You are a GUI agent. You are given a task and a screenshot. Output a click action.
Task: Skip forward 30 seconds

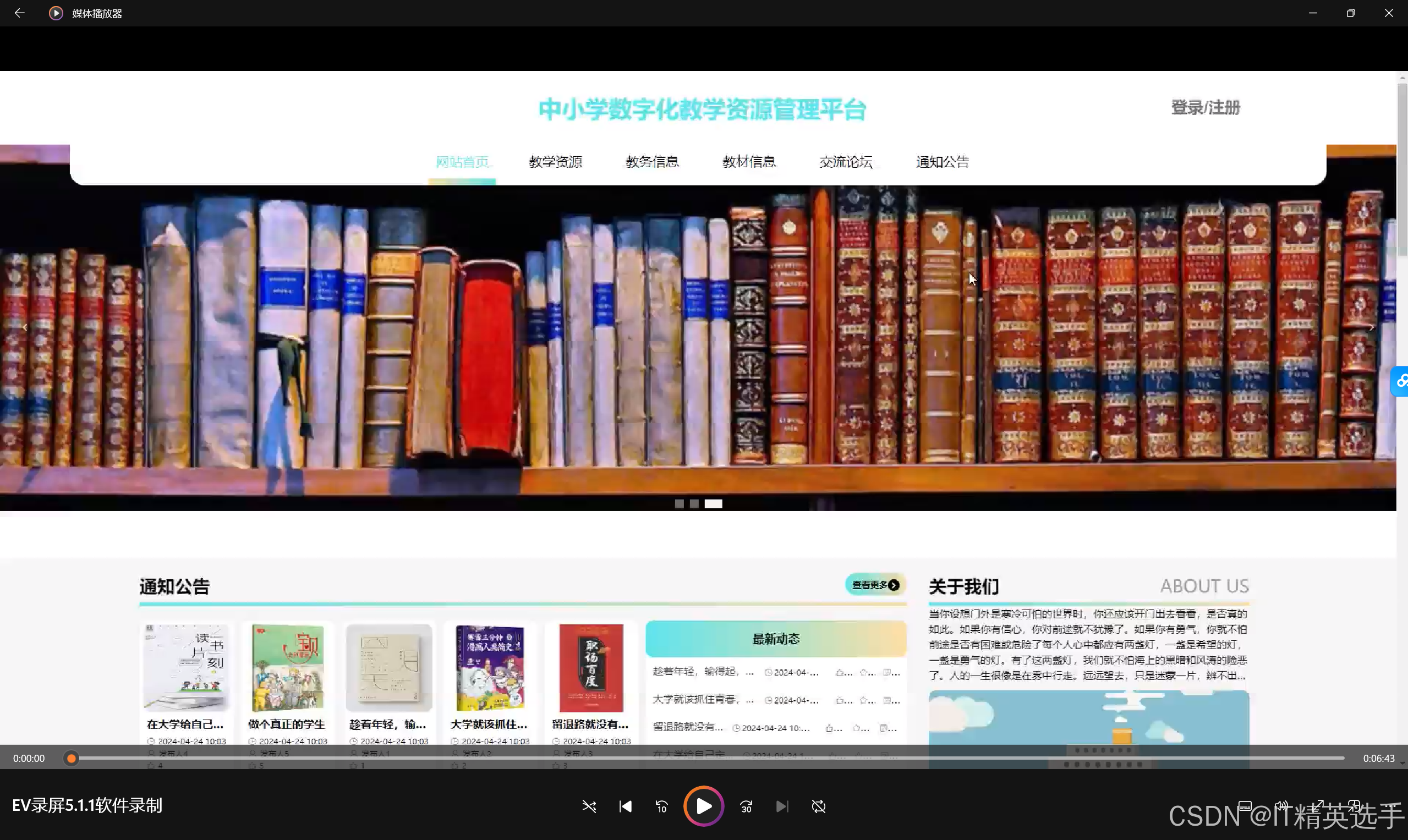(x=746, y=806)
